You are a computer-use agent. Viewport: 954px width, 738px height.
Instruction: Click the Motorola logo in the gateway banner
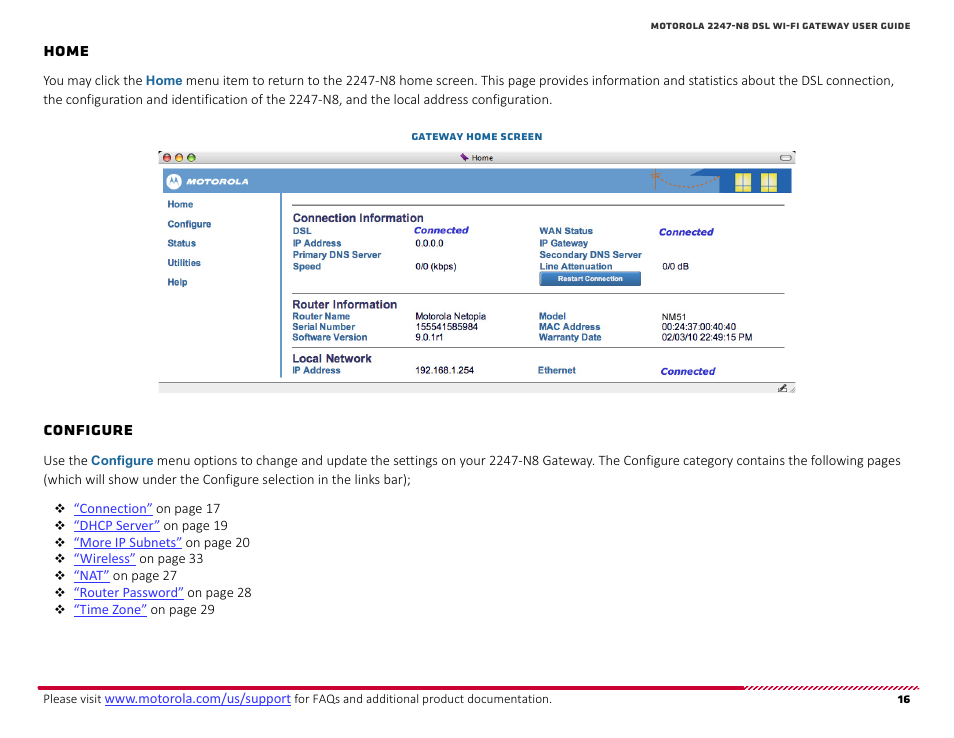click(x=208, y=181)
